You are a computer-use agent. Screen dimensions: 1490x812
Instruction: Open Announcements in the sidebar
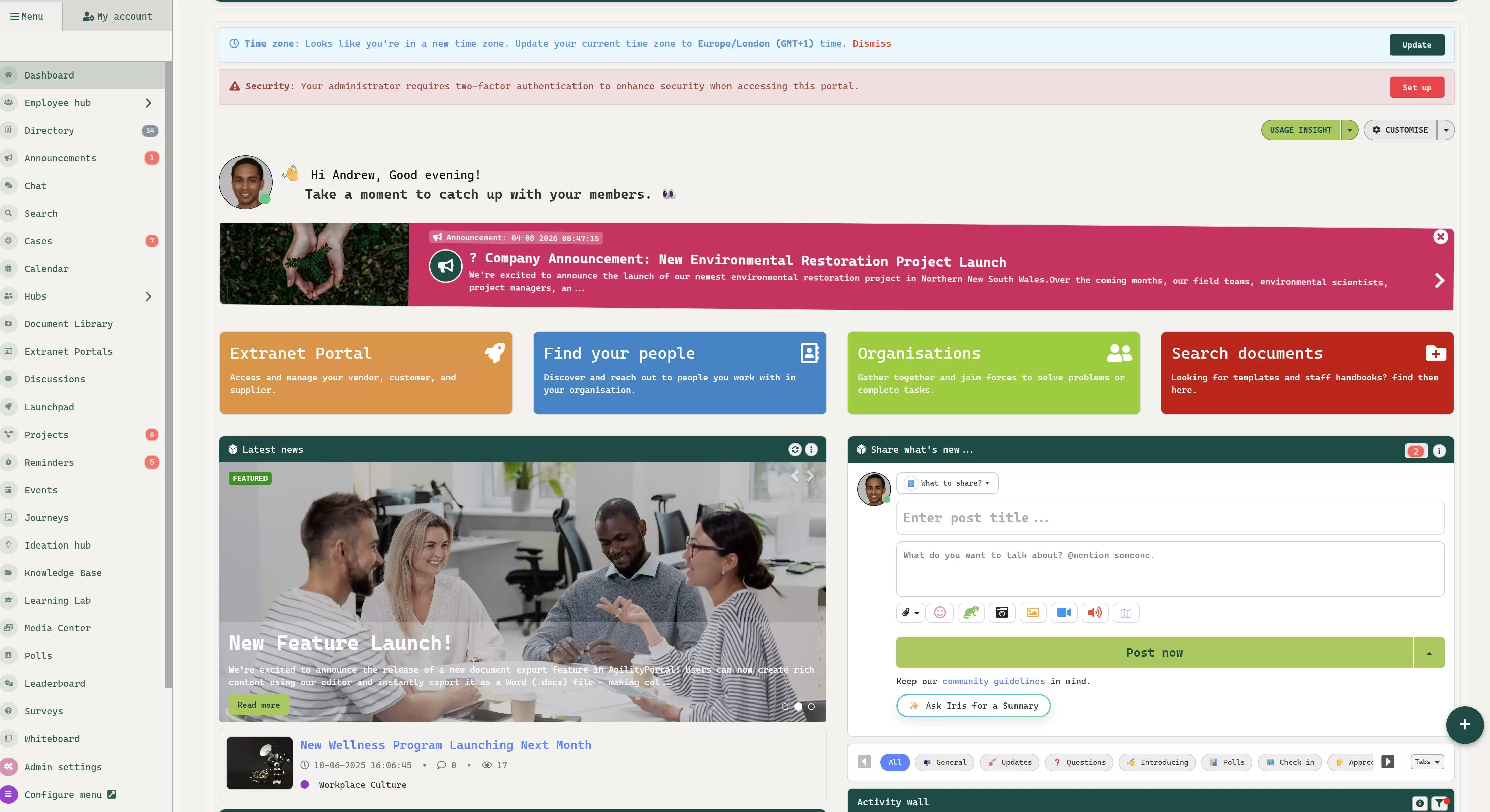tap(83, 158)
